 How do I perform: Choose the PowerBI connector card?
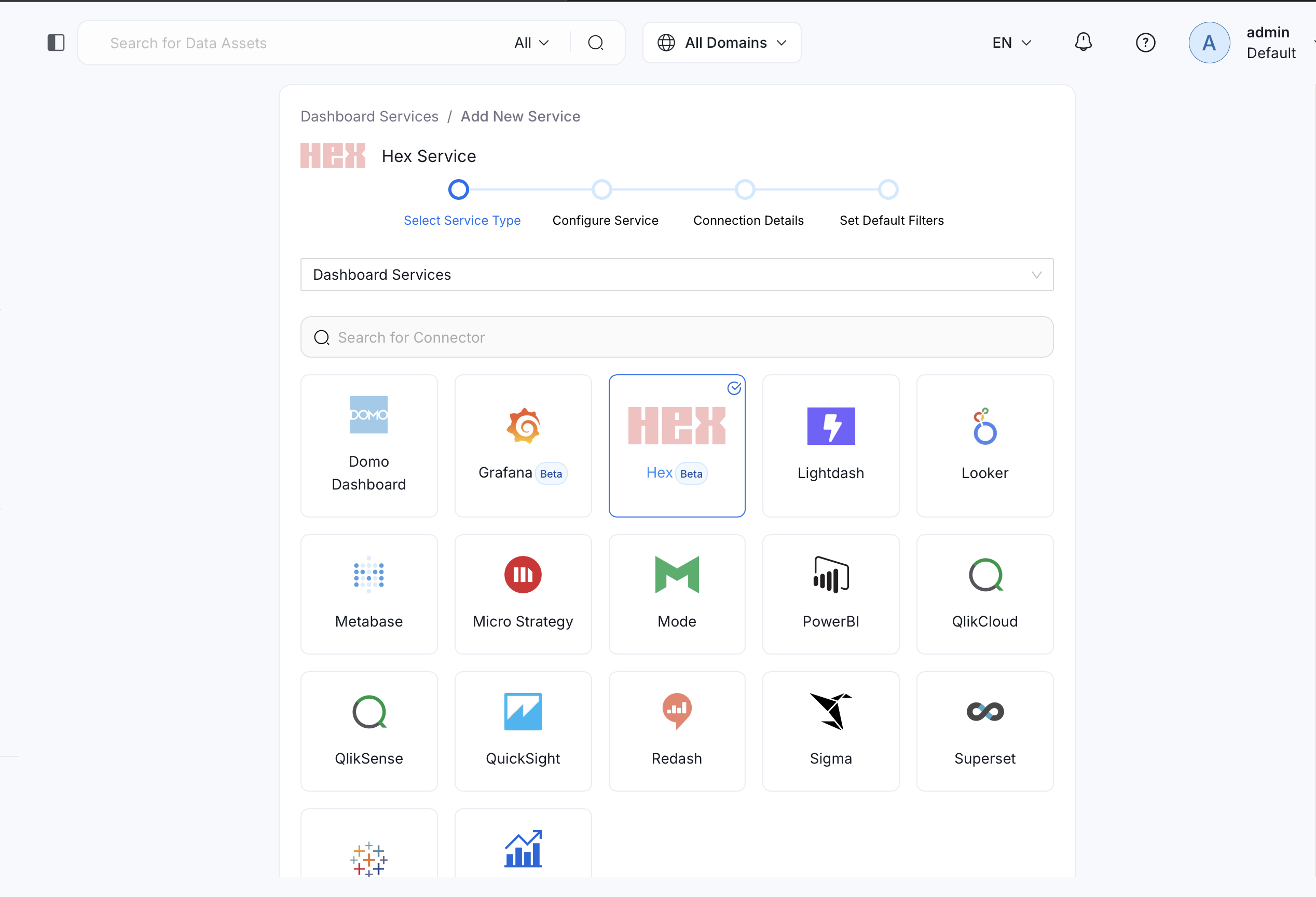tap(830, 593)
